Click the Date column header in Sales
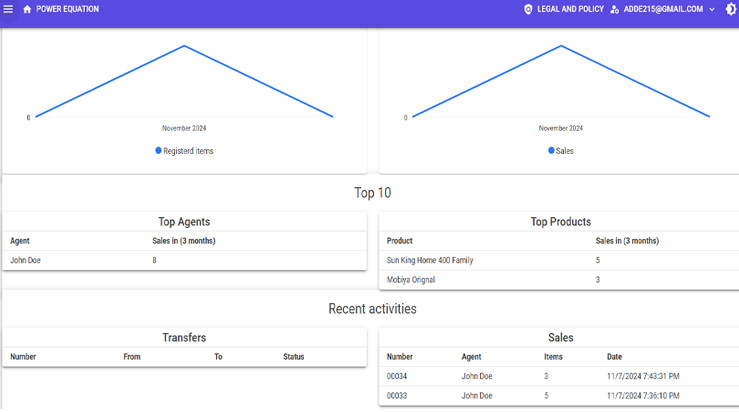This screenshot has height=412, width=739. (615, 357)
